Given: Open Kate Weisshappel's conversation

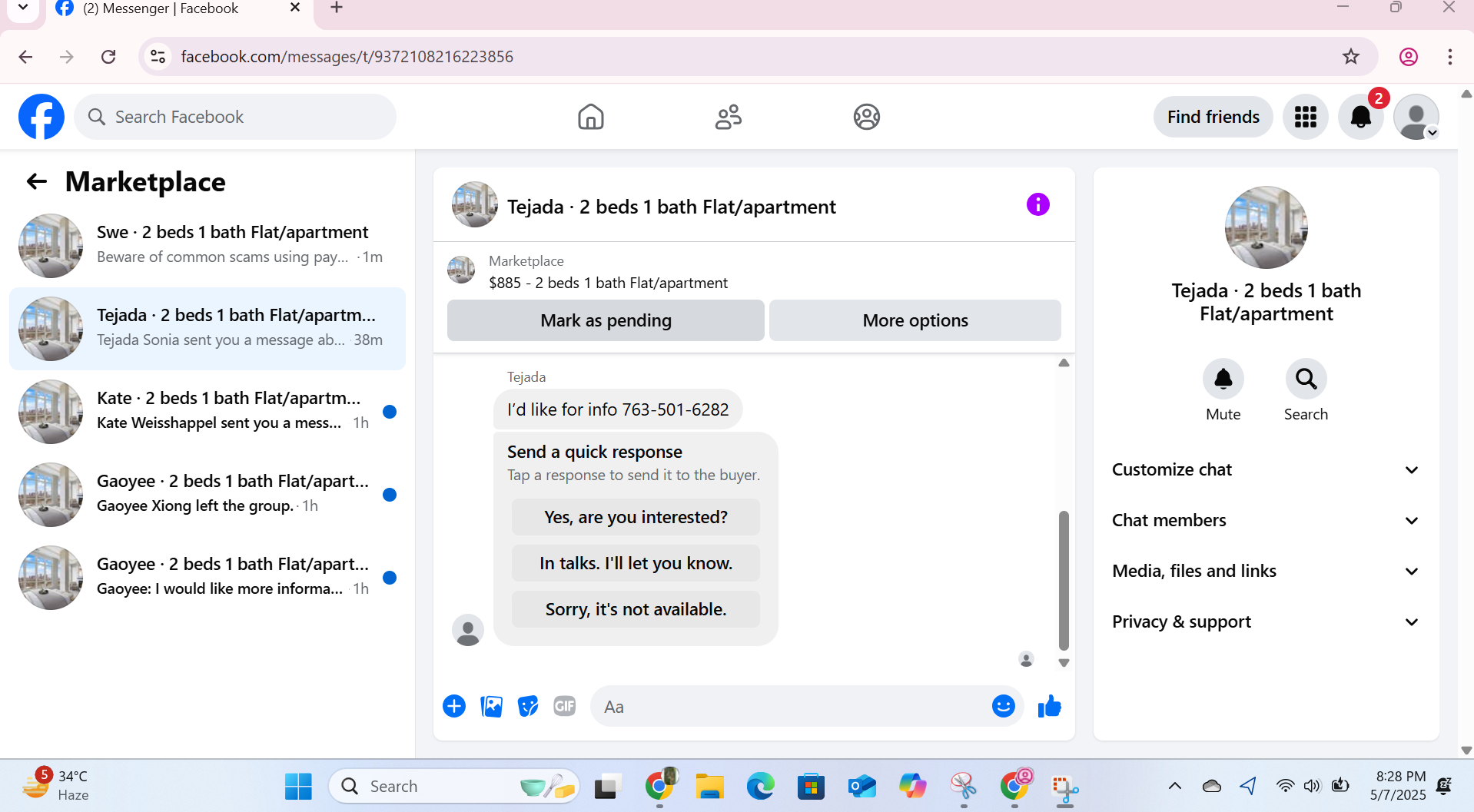Looking at the screenshot, I should pyautogui.click(x=207, y=412).
